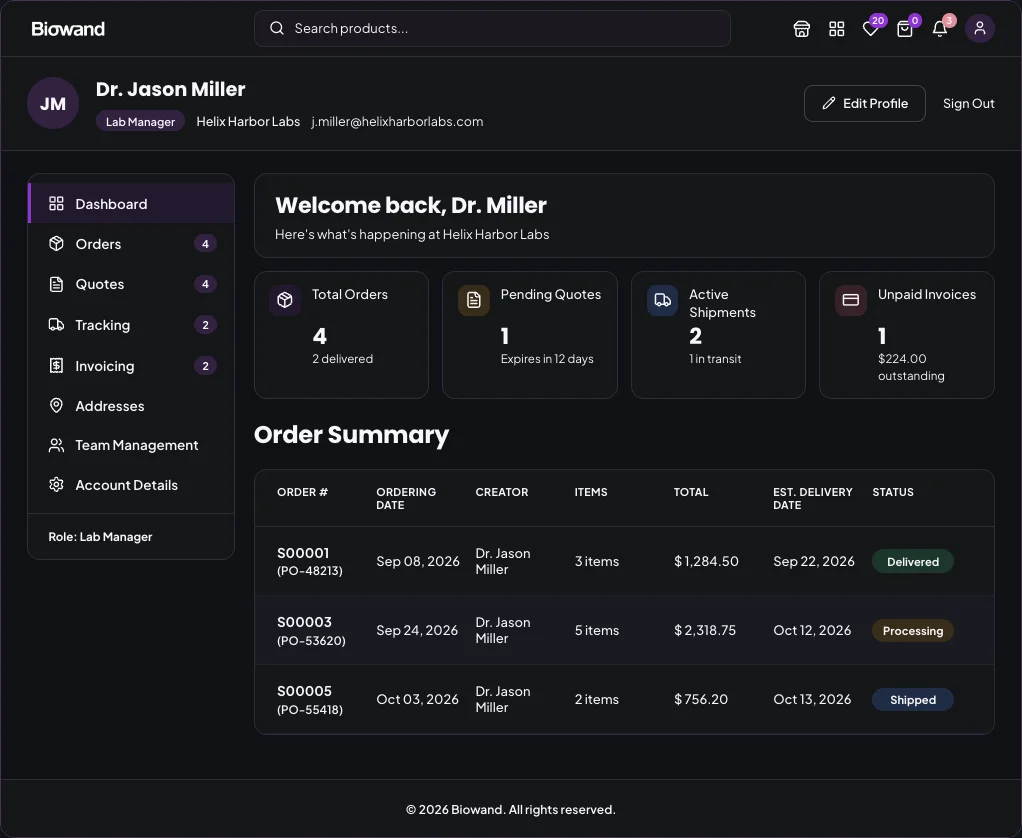Image resolution: width=1022 pixels, height=838 pixels.
Task: Click the Biowand logo
Action: pos(68,29)
